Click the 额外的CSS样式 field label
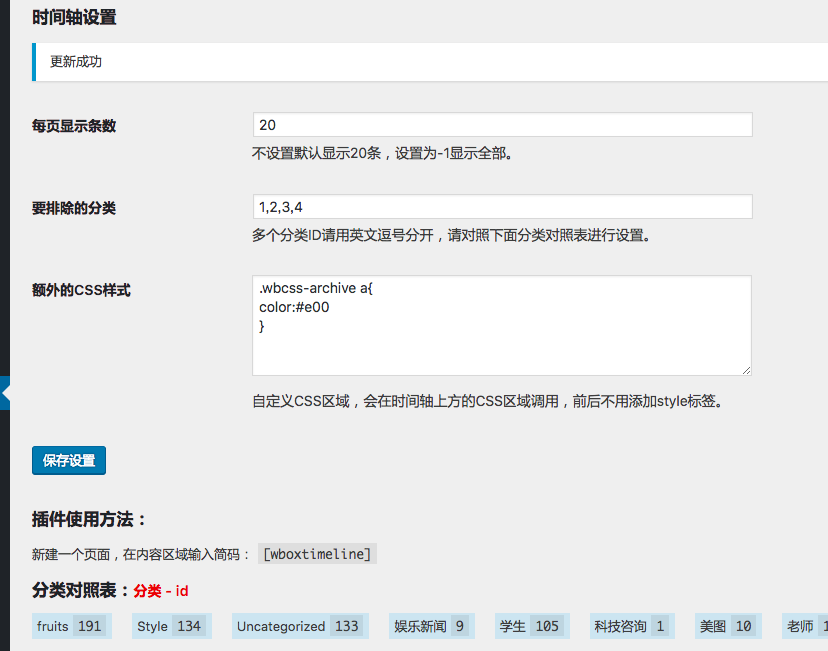The width and height of the screenshot is (828, 651). pos(81,290)
